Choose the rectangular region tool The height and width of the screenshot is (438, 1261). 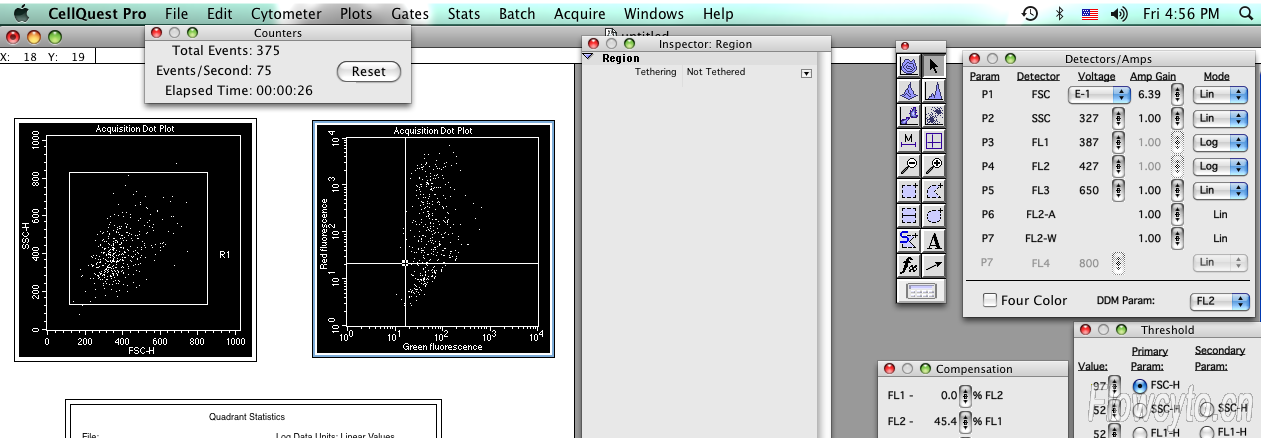[x=909, y=191]
